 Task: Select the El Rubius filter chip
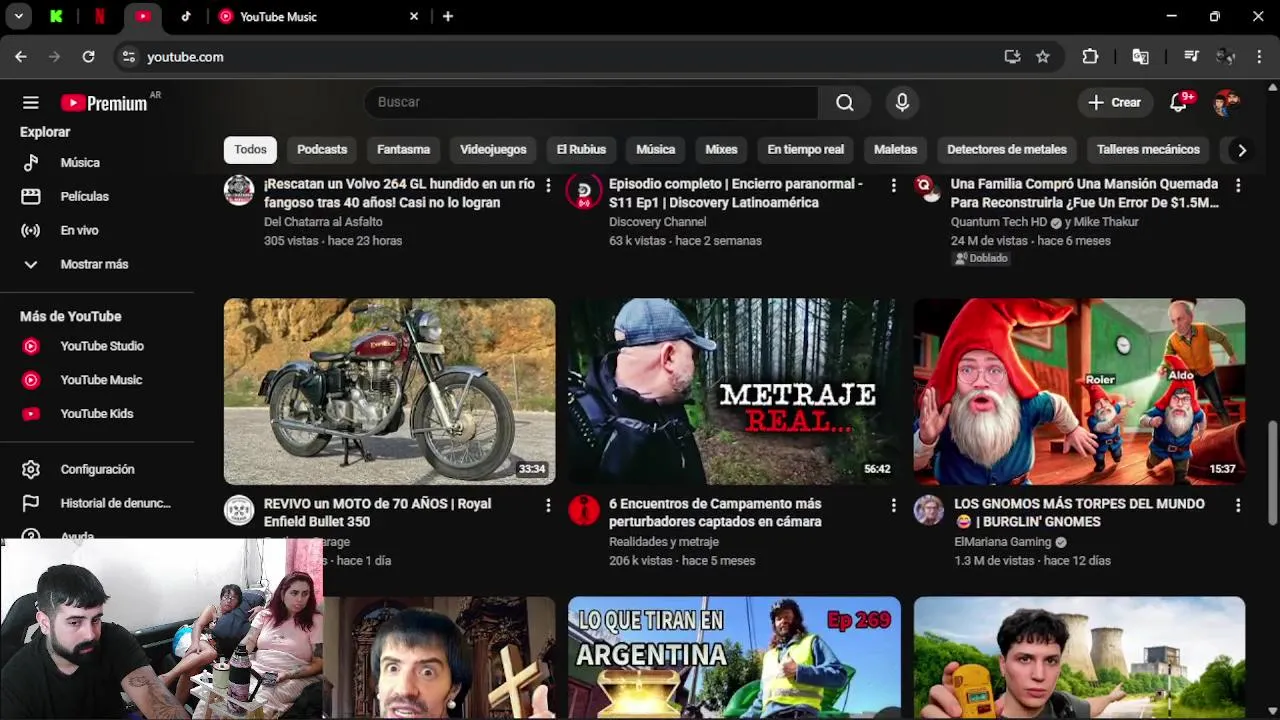[x=581, y=149]
